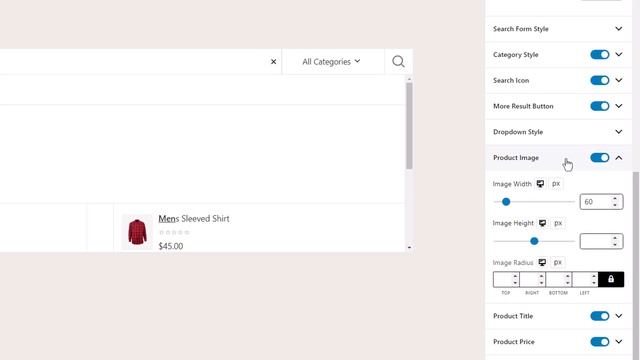This screenshot has width=640, height=360.
Task: Click the Search Form Style label
Action: click(520, 29)
